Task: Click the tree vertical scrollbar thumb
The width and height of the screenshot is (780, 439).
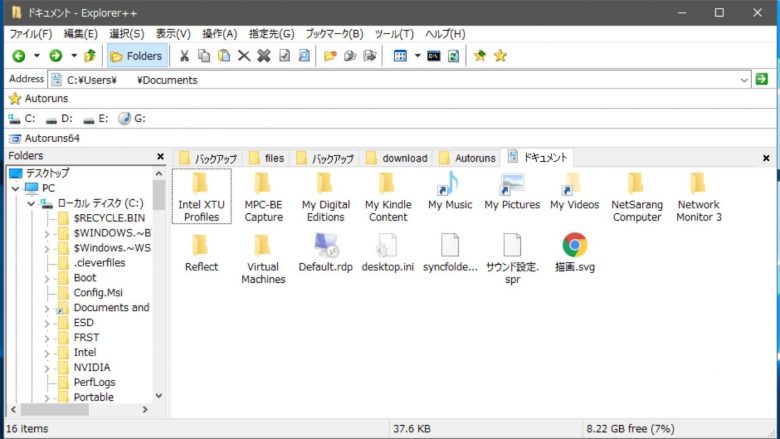Action: 159,195
